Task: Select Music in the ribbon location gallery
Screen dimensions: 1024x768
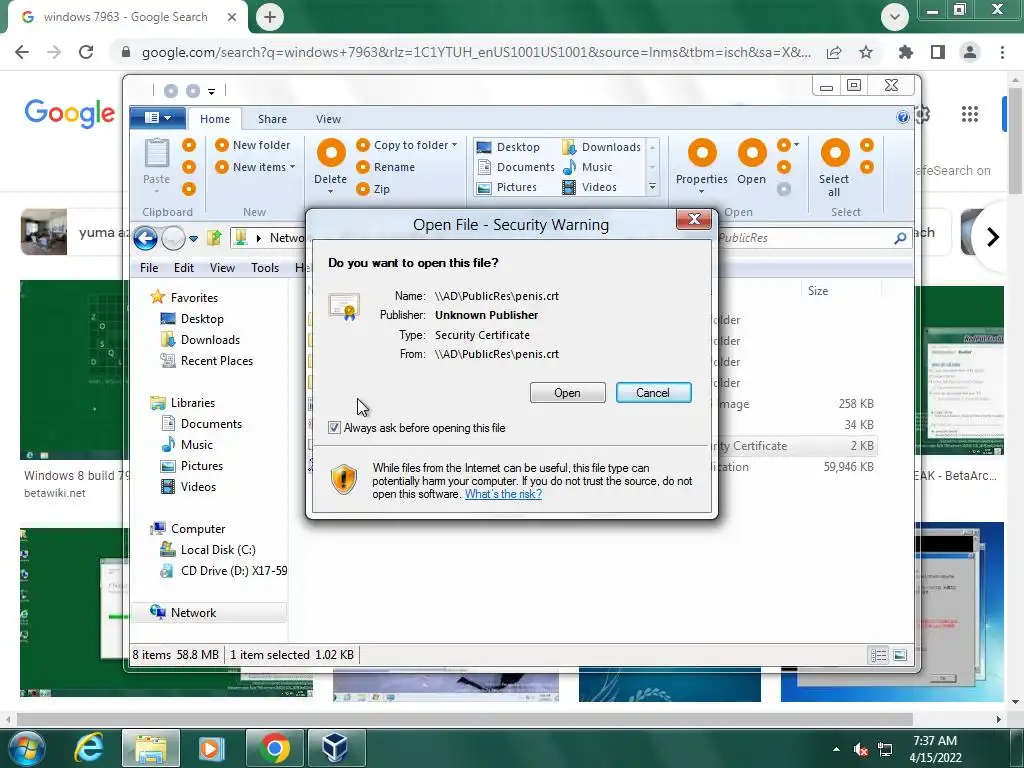Action: point(587,167)
